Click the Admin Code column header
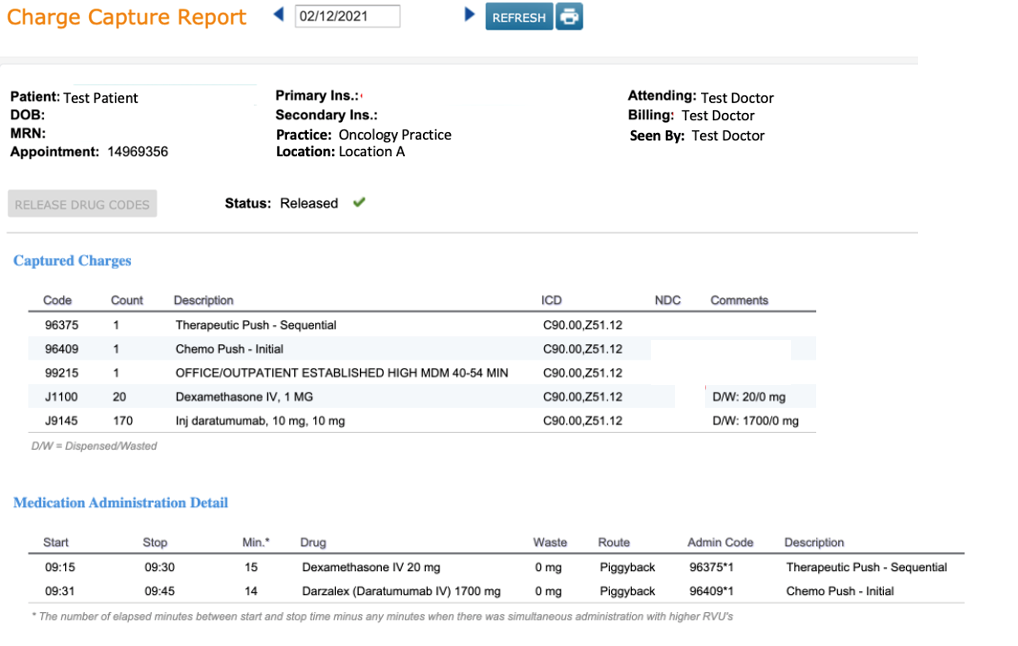Image resolution: width=1018 pixels, height=646 pixels. click(x=720, y=542)
